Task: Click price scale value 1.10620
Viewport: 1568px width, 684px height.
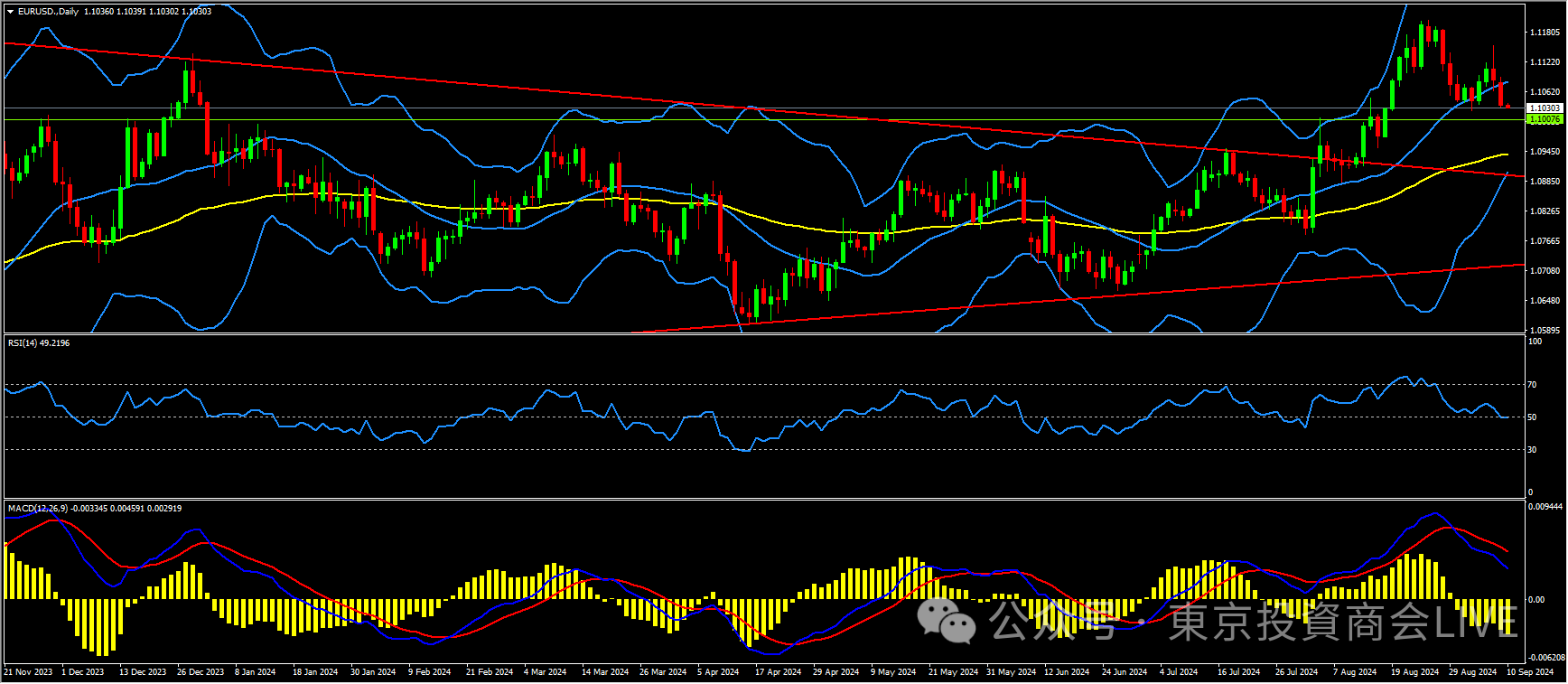Action: click(x=1545, y=92)
